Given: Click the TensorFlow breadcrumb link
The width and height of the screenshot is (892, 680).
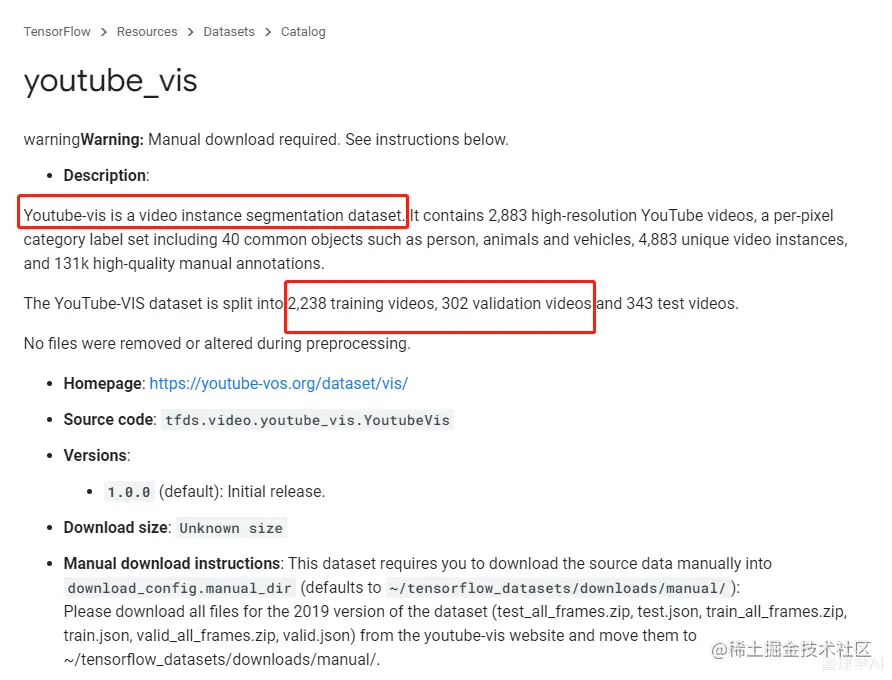Looking at the screenshot, I should [57, 32].
